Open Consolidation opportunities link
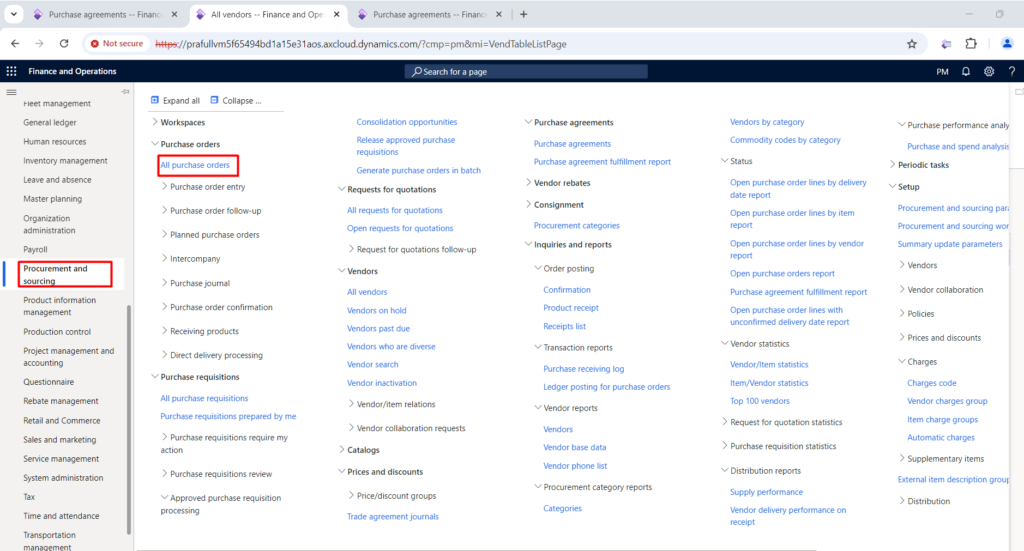 [x=407, y=122]
